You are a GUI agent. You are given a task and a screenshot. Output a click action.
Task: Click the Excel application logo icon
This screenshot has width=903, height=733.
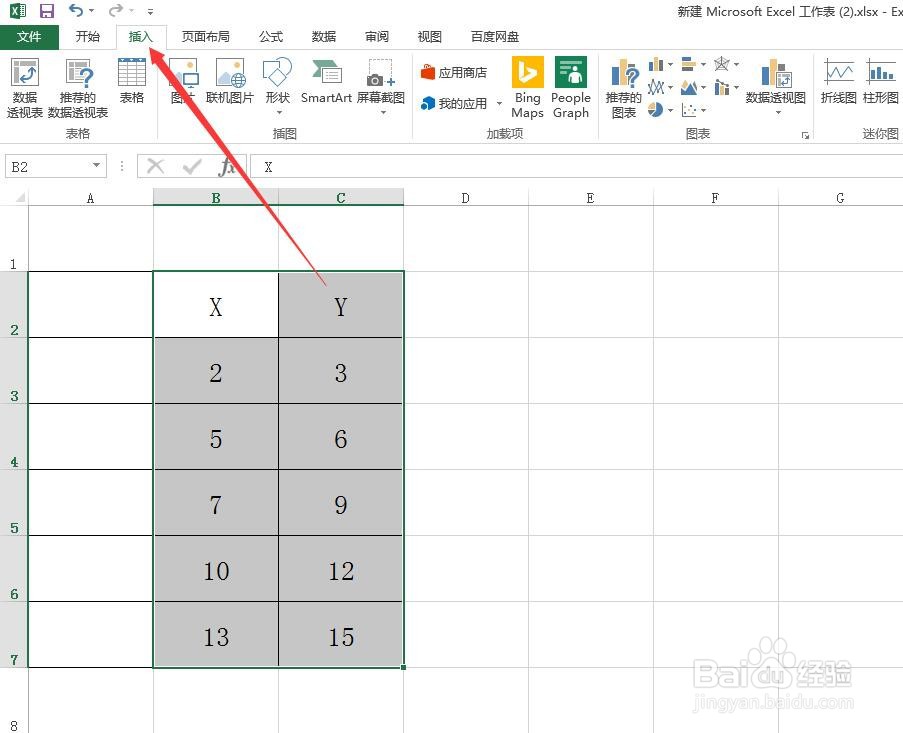tap(18, 10)
